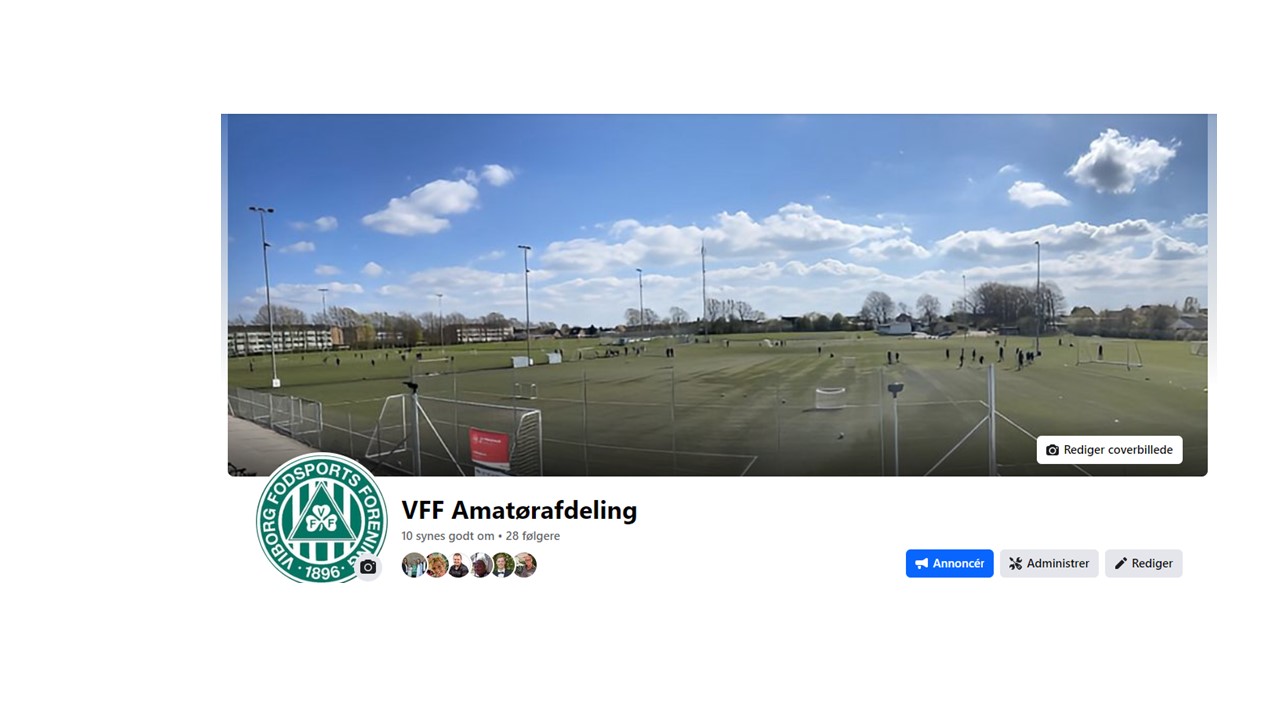Open the fourth follower avatar with white headwear
Screen dimensions: 1280x720
[x=480, y=565]
